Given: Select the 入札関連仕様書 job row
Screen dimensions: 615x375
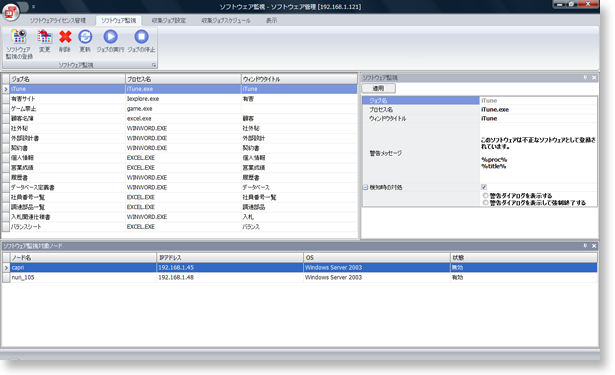Looking at the screenshot, I should click(x=183, y=217).
